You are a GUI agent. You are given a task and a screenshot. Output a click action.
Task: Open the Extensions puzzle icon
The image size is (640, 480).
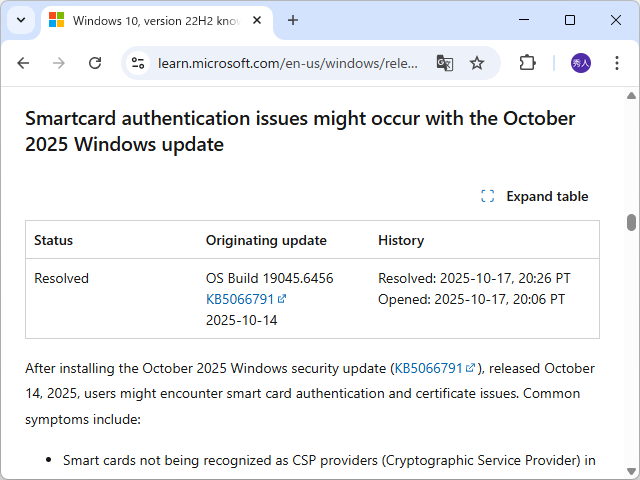527,63
